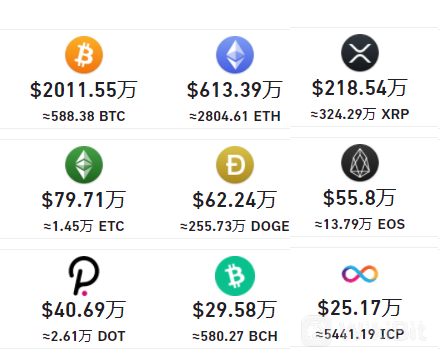
Task: Click the ≈580.27 BCH label
Action: pyautogui.click(x=235, y=336)
